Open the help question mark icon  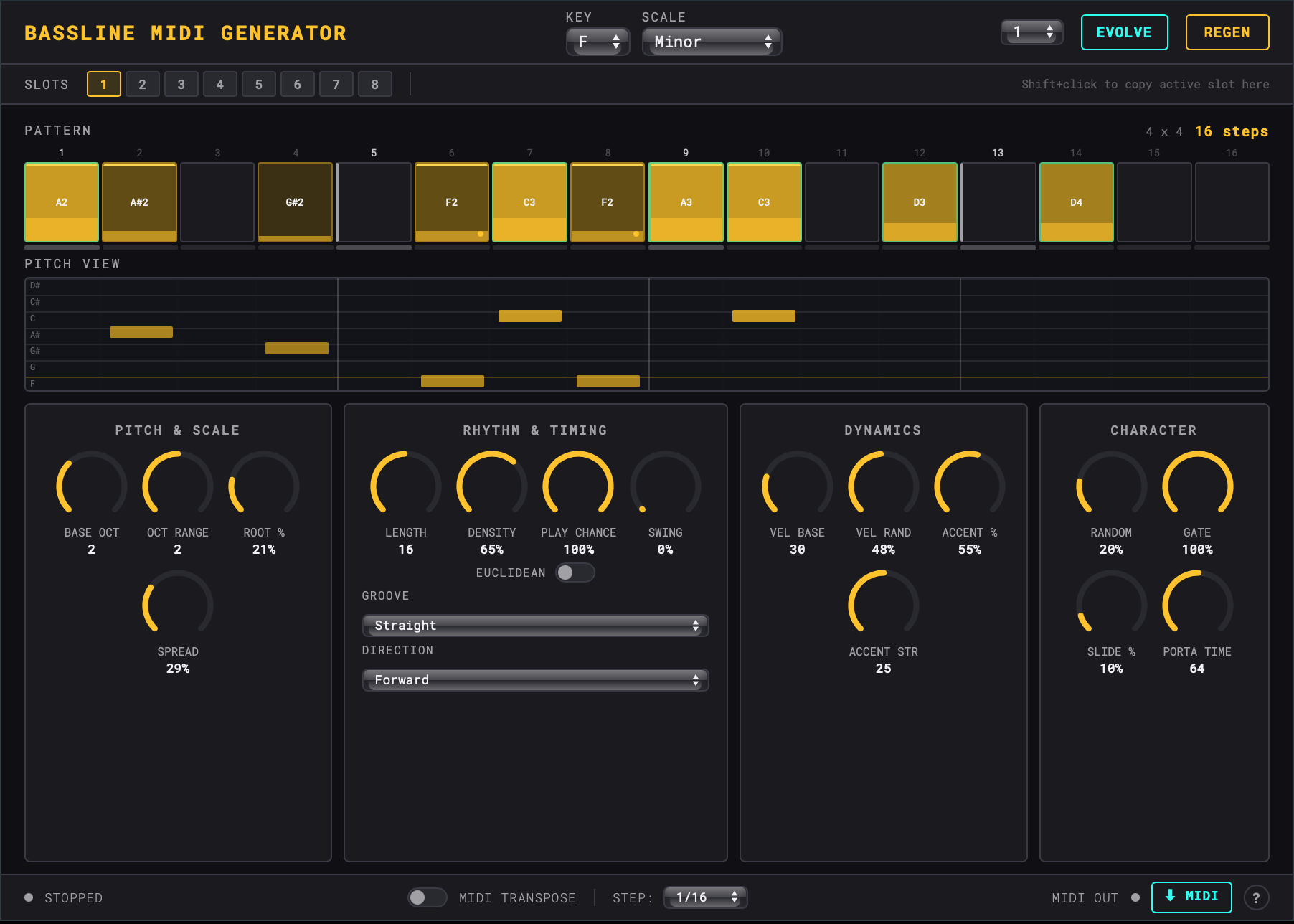pyautogui.click(x=1256, y=897)
